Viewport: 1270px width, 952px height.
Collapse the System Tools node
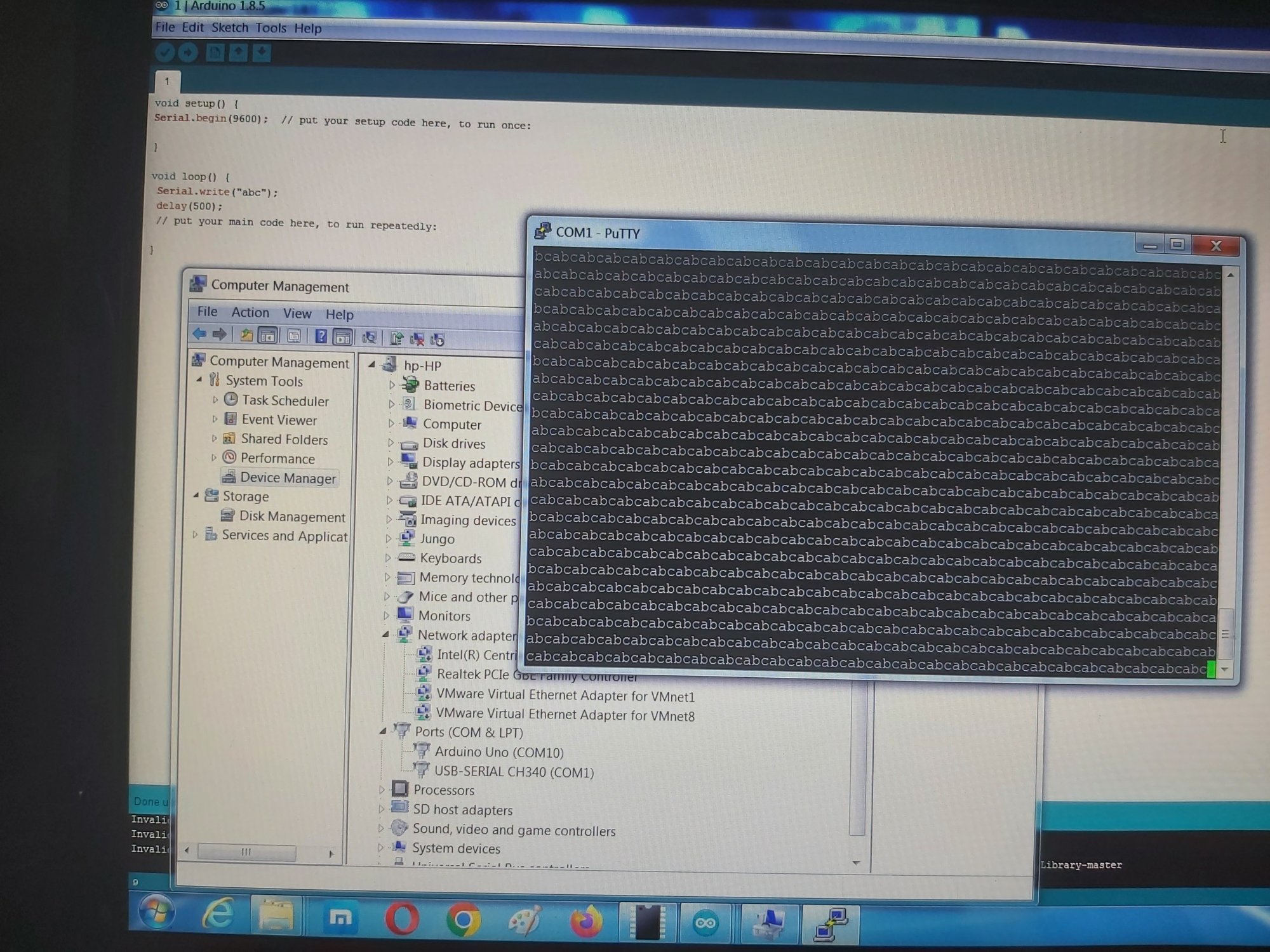click(199, 380)
